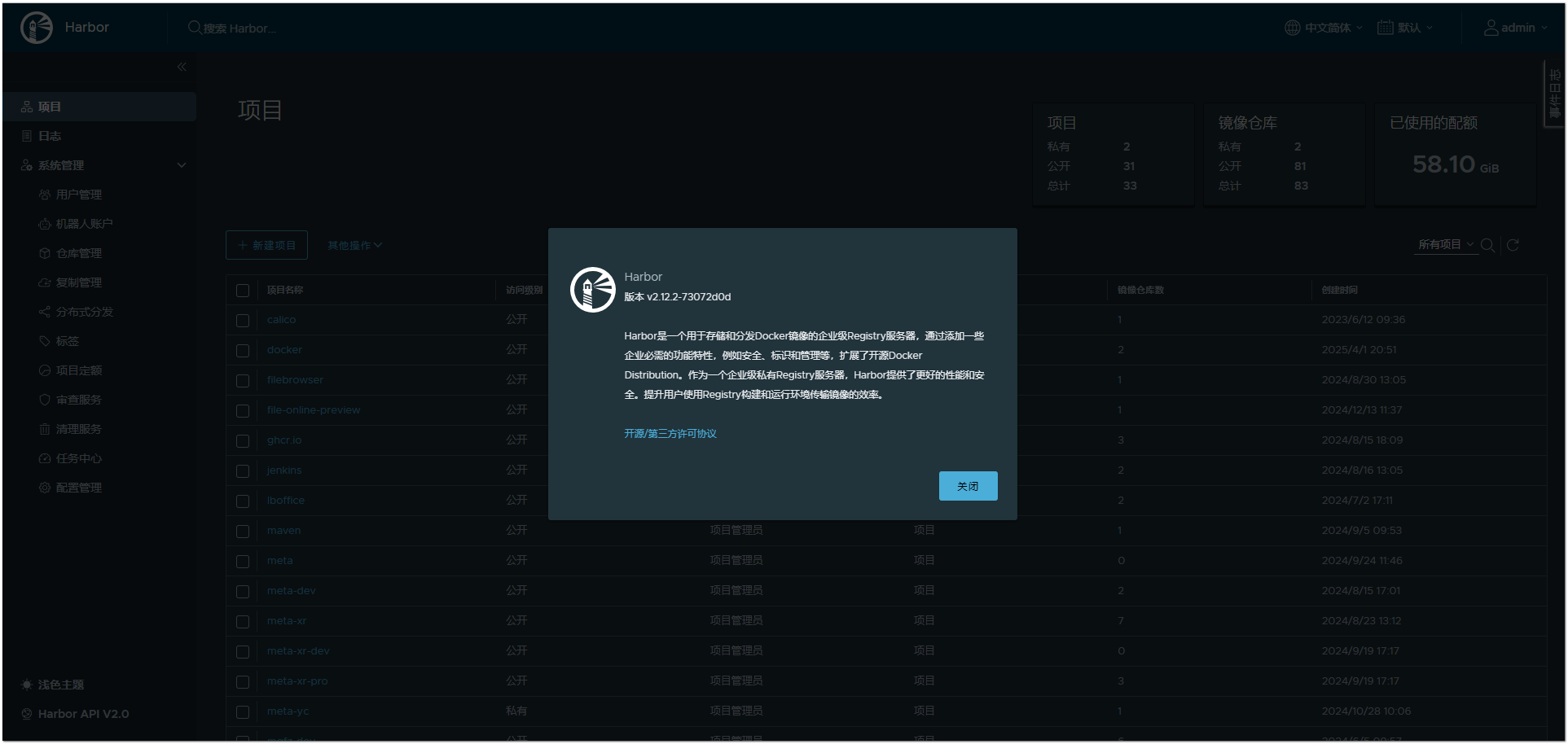Select the file-online-preview row checkbox
1568x744 pixels.
tap(243, 411)
